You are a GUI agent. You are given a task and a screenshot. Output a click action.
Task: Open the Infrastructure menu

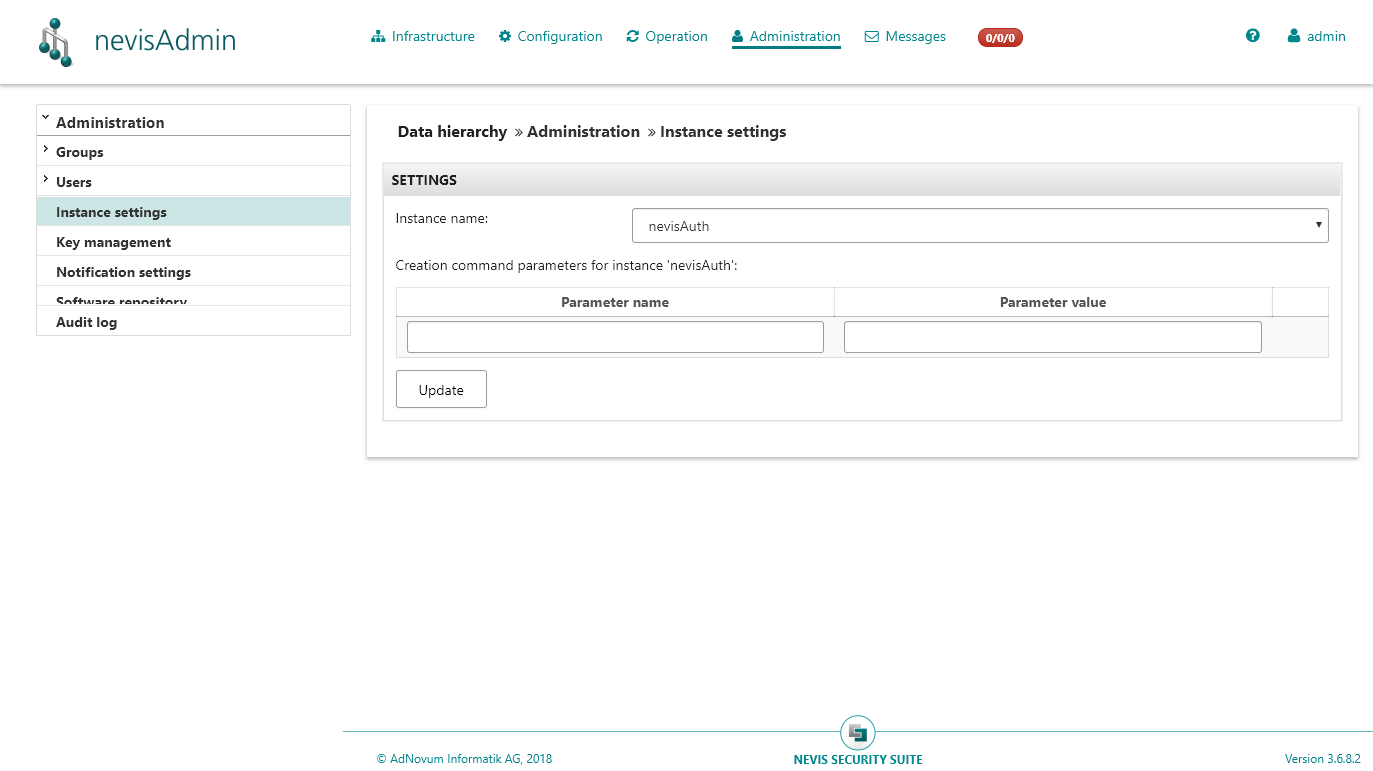tap(423, 36)
